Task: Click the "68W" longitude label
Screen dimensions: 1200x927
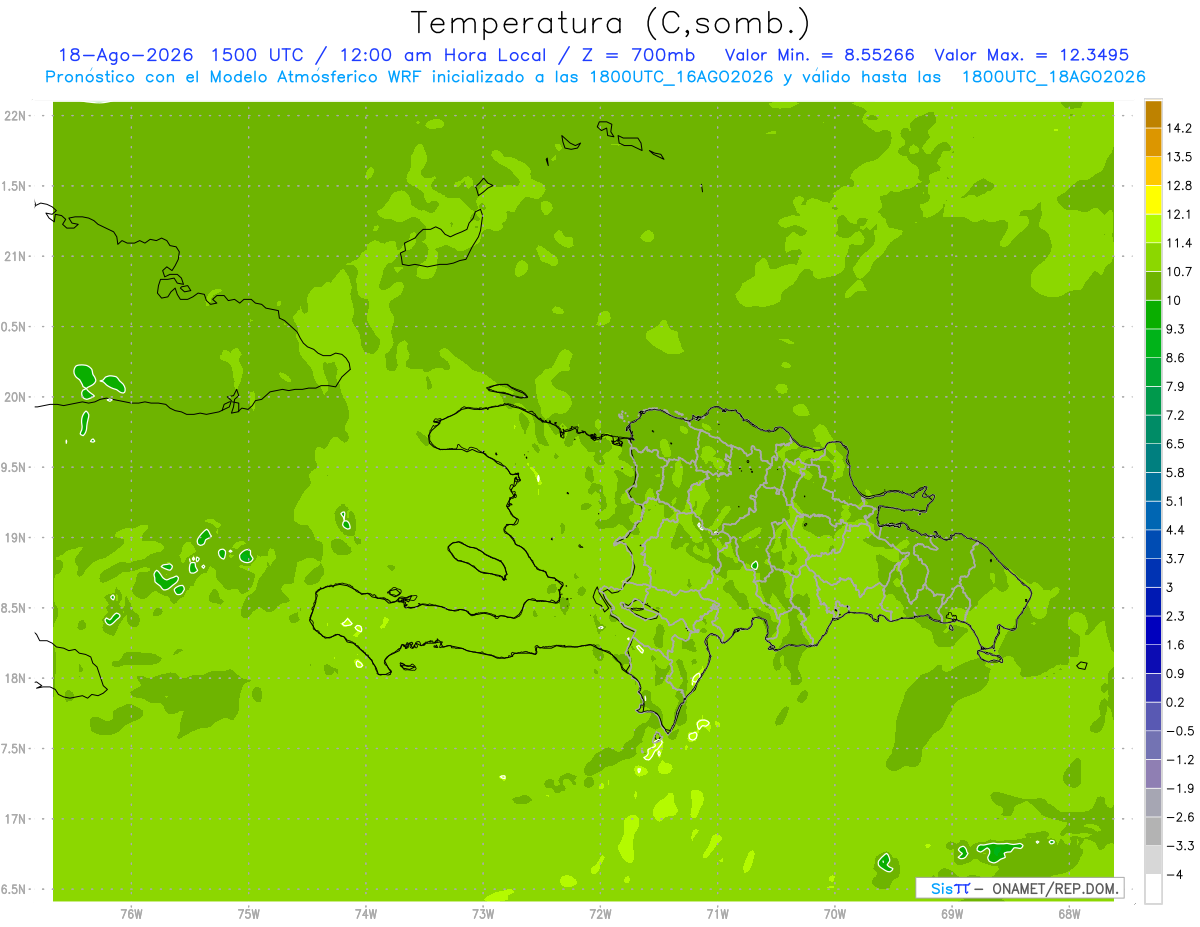Action: [1069, 914]
